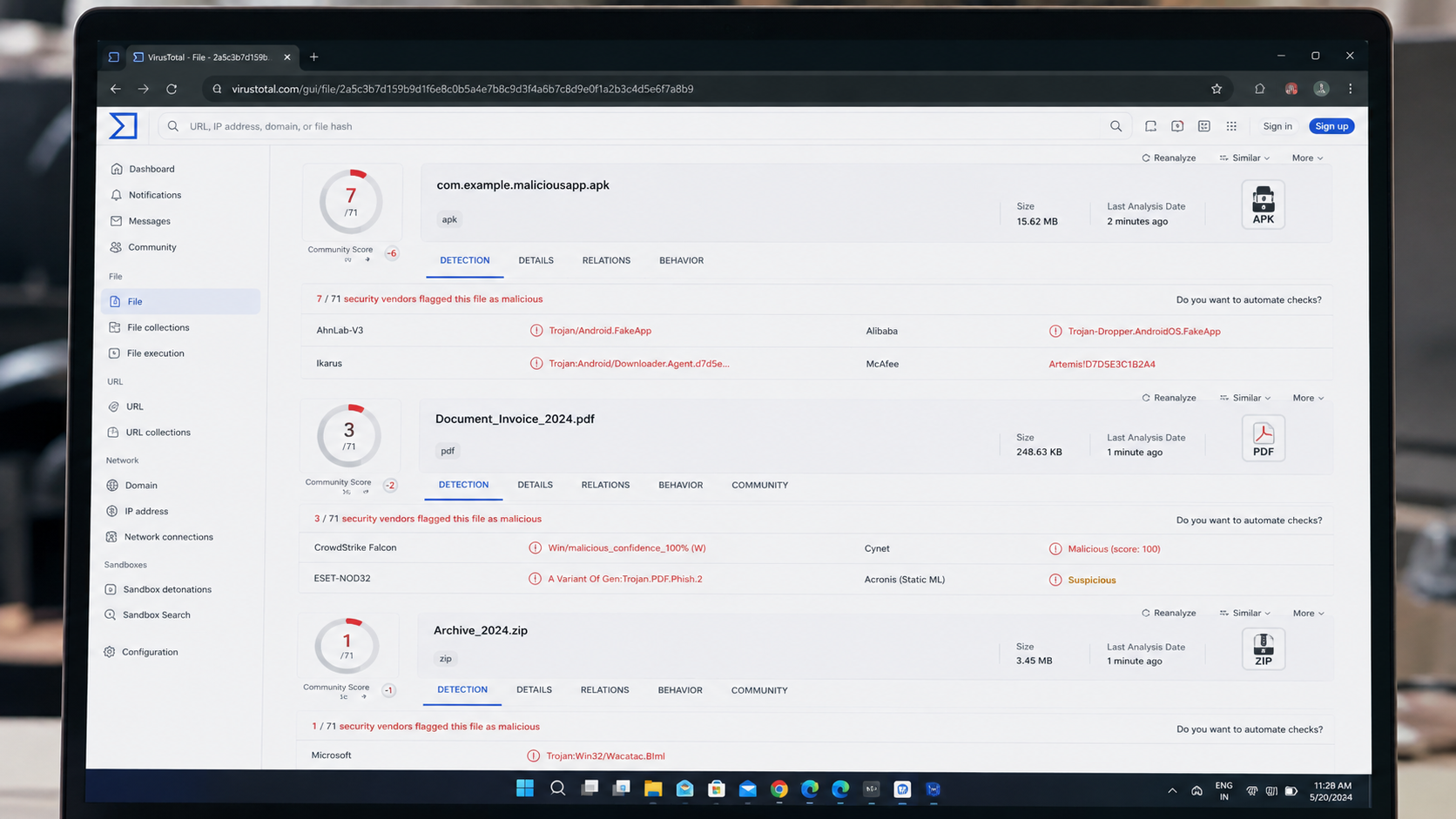
Task: Go back using the browser back arrow
Action: point(116,89)
